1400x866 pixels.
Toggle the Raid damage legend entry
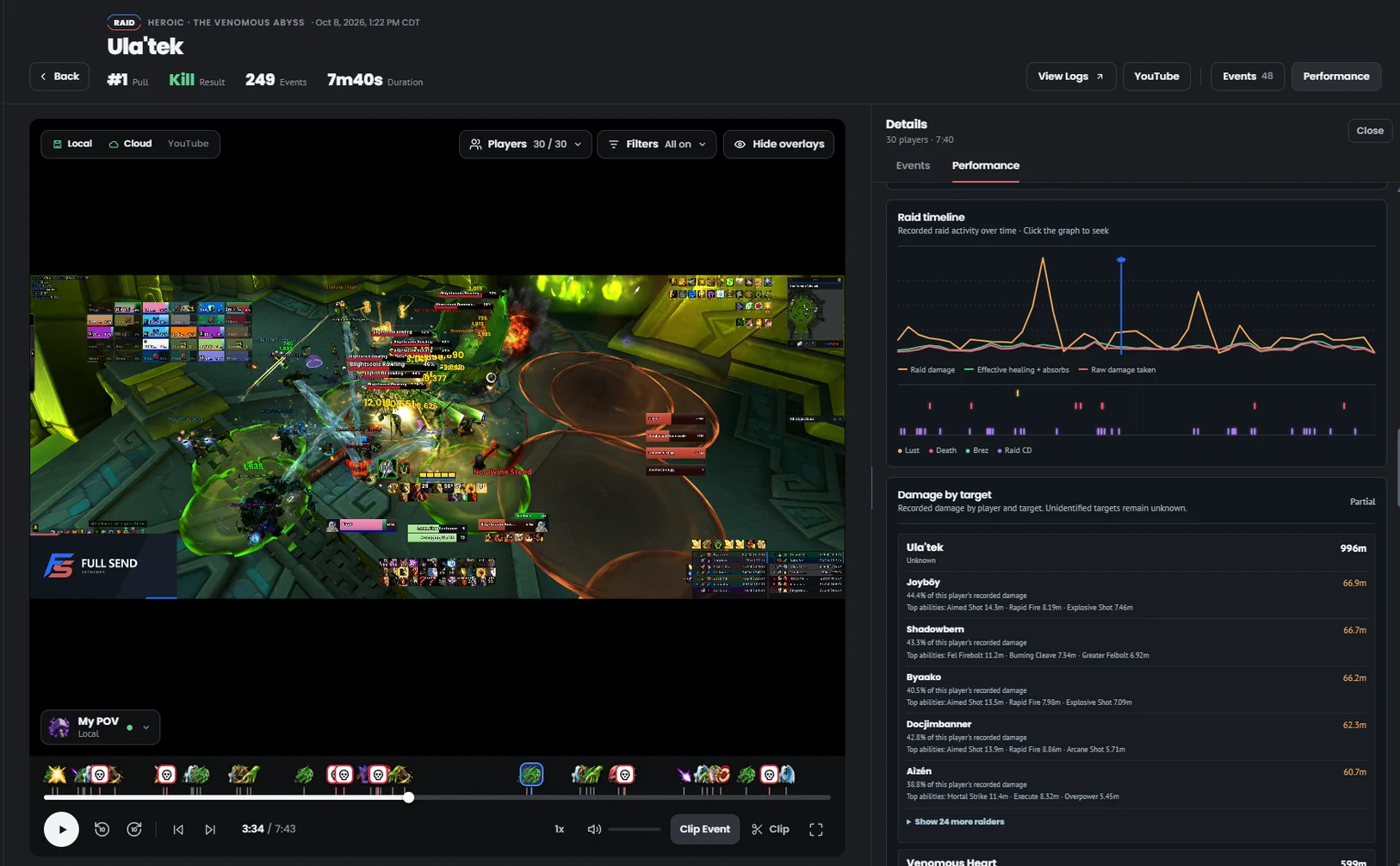pos(926,370)
